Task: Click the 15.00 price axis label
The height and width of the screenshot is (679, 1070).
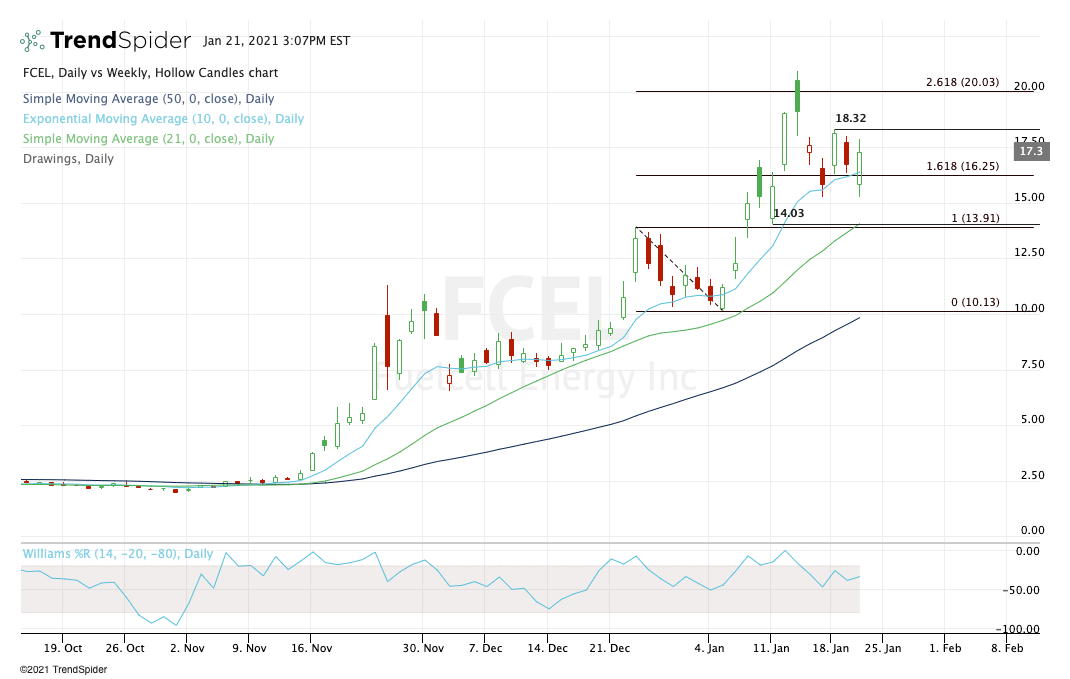Action: tap(1028, 197)
